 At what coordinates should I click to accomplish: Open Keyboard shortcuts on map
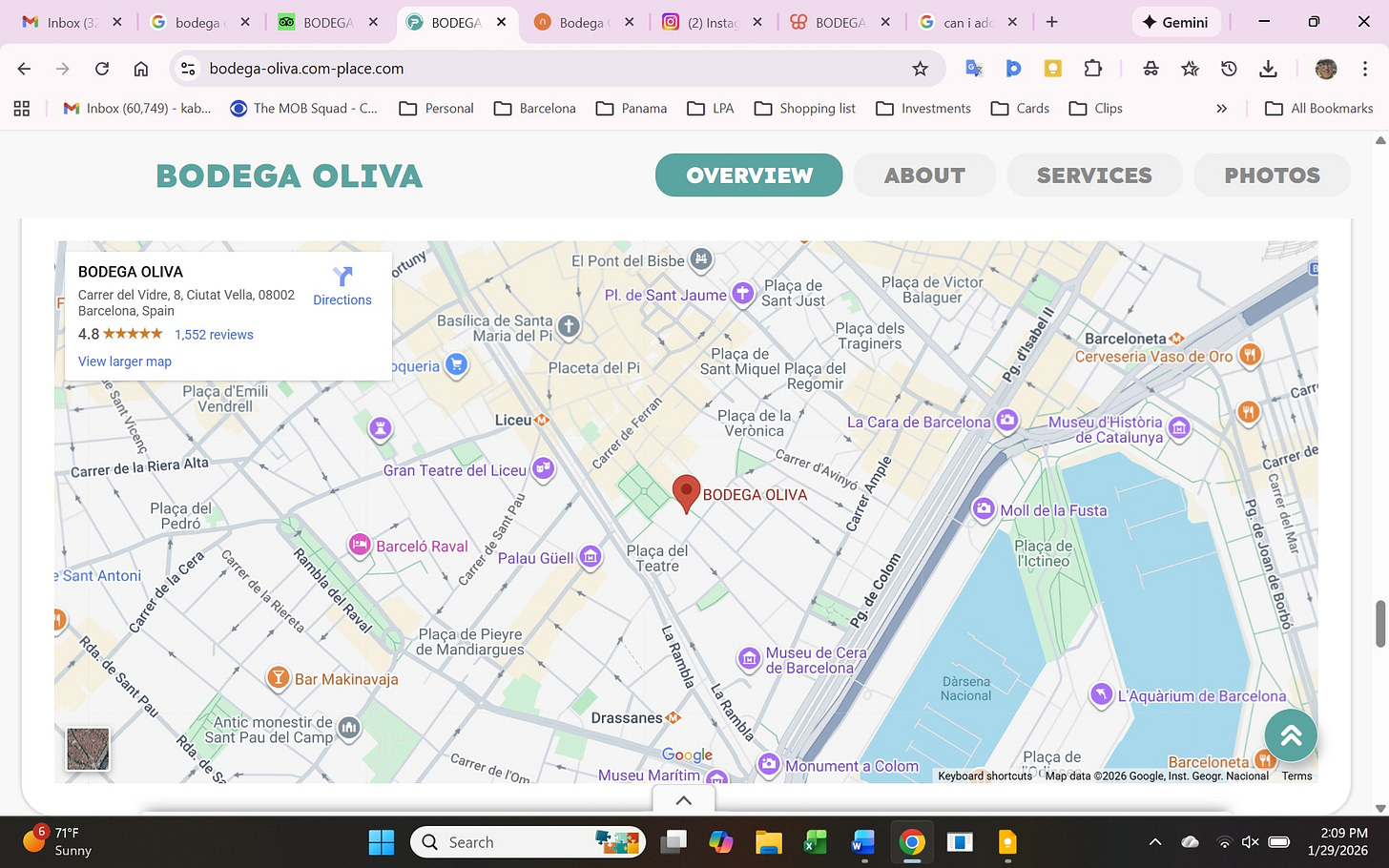(x=985, y=775)
